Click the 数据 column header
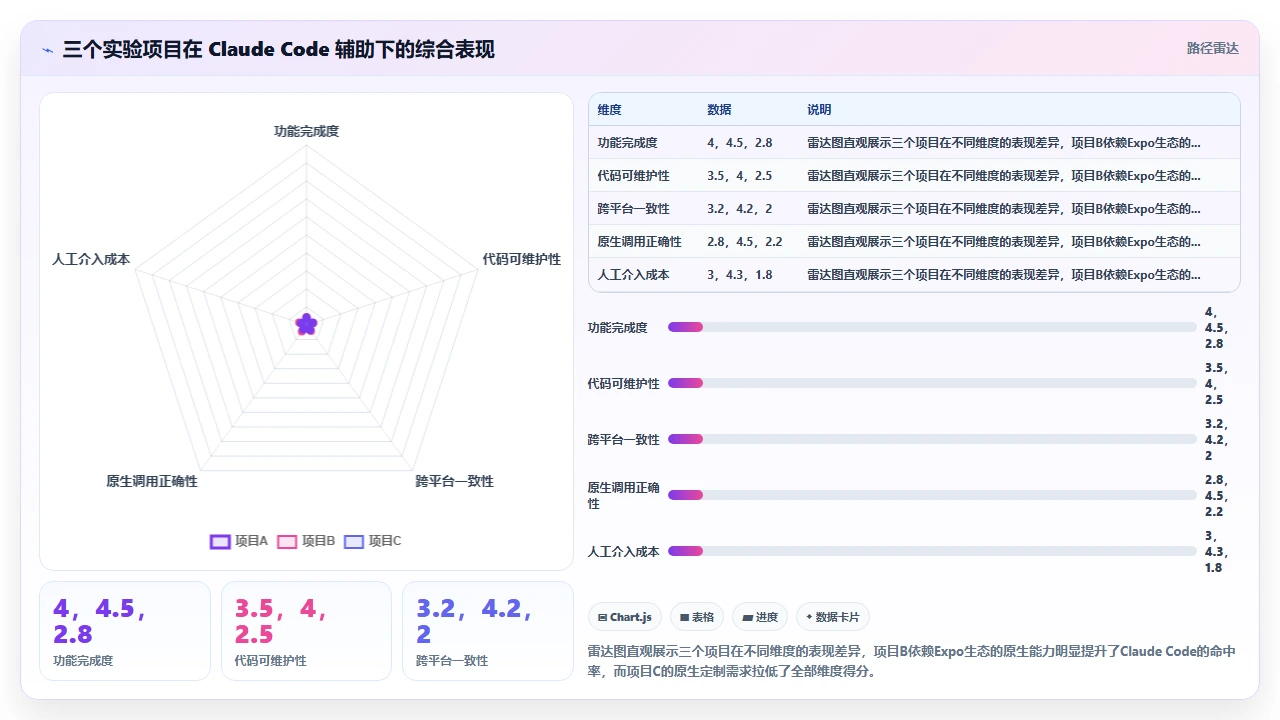Viewport: 1280px width, 720px height. (719, 109)
